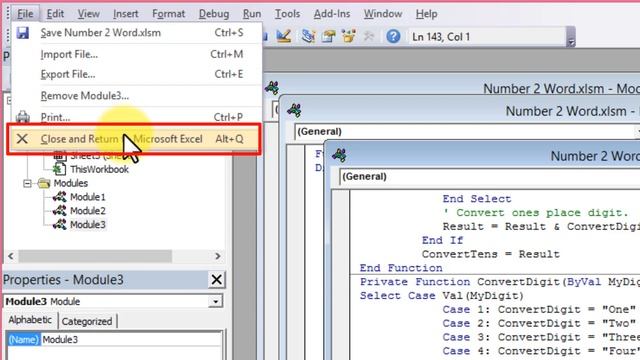Select Module1 in the project tree
Image resolution: width=640 pixels, height=360 pixels.
(x=88, y=197)
